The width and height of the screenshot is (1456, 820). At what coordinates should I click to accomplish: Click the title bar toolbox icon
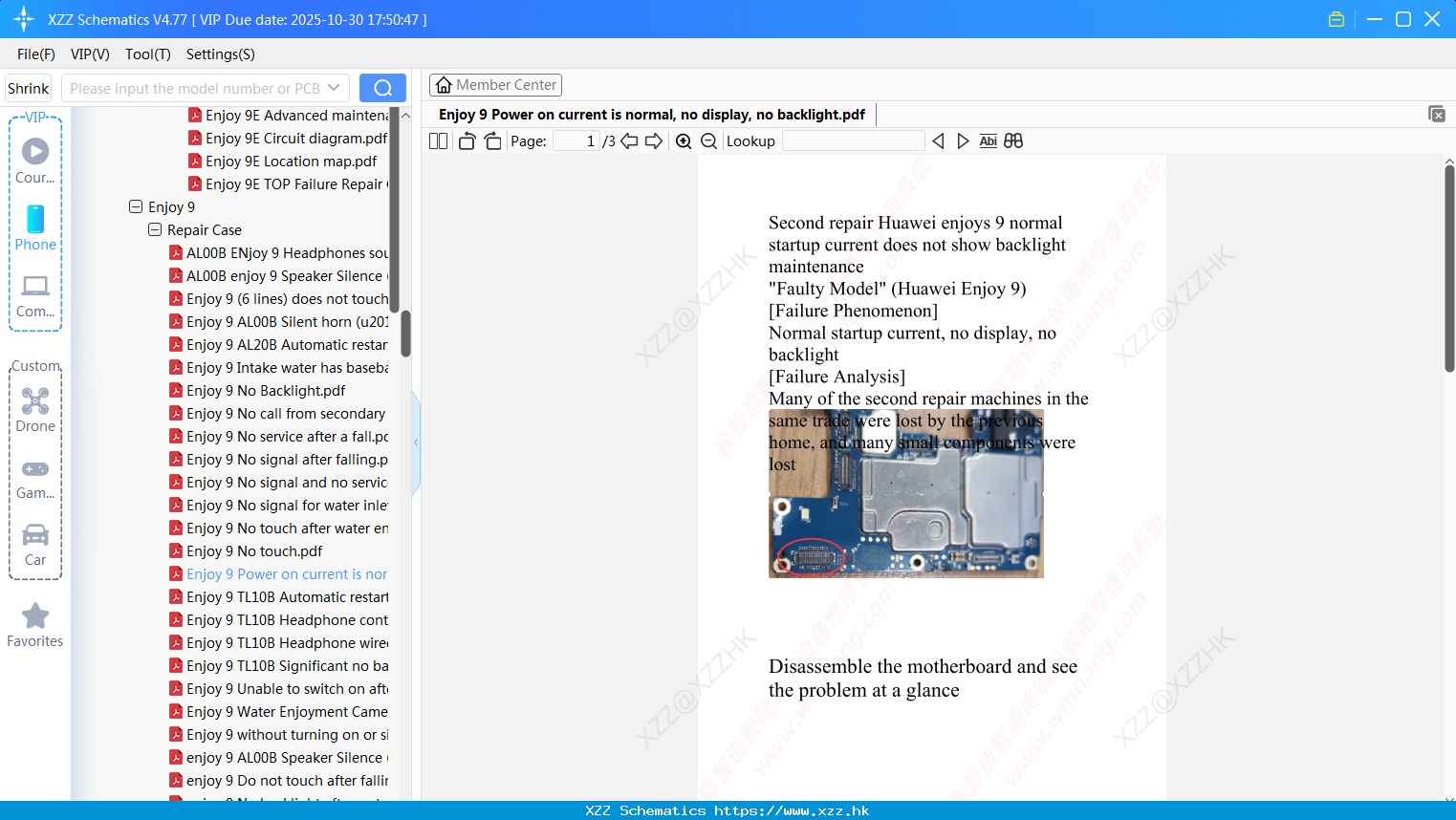coord(1336,19)
